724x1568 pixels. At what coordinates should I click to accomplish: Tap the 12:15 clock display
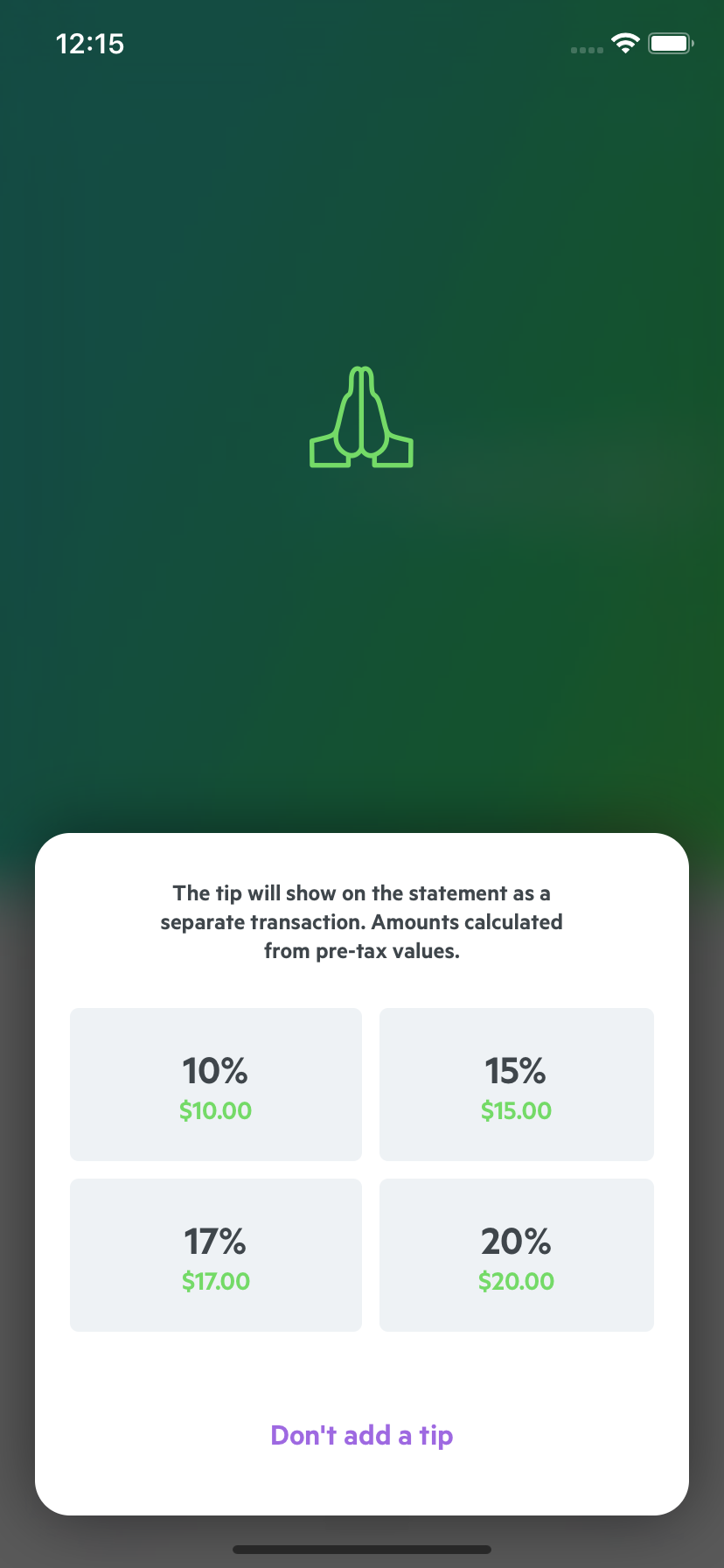90,44
